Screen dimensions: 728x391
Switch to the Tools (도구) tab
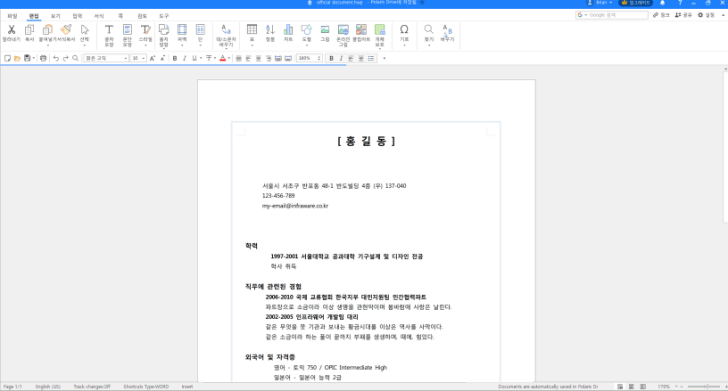pos(164,16)
